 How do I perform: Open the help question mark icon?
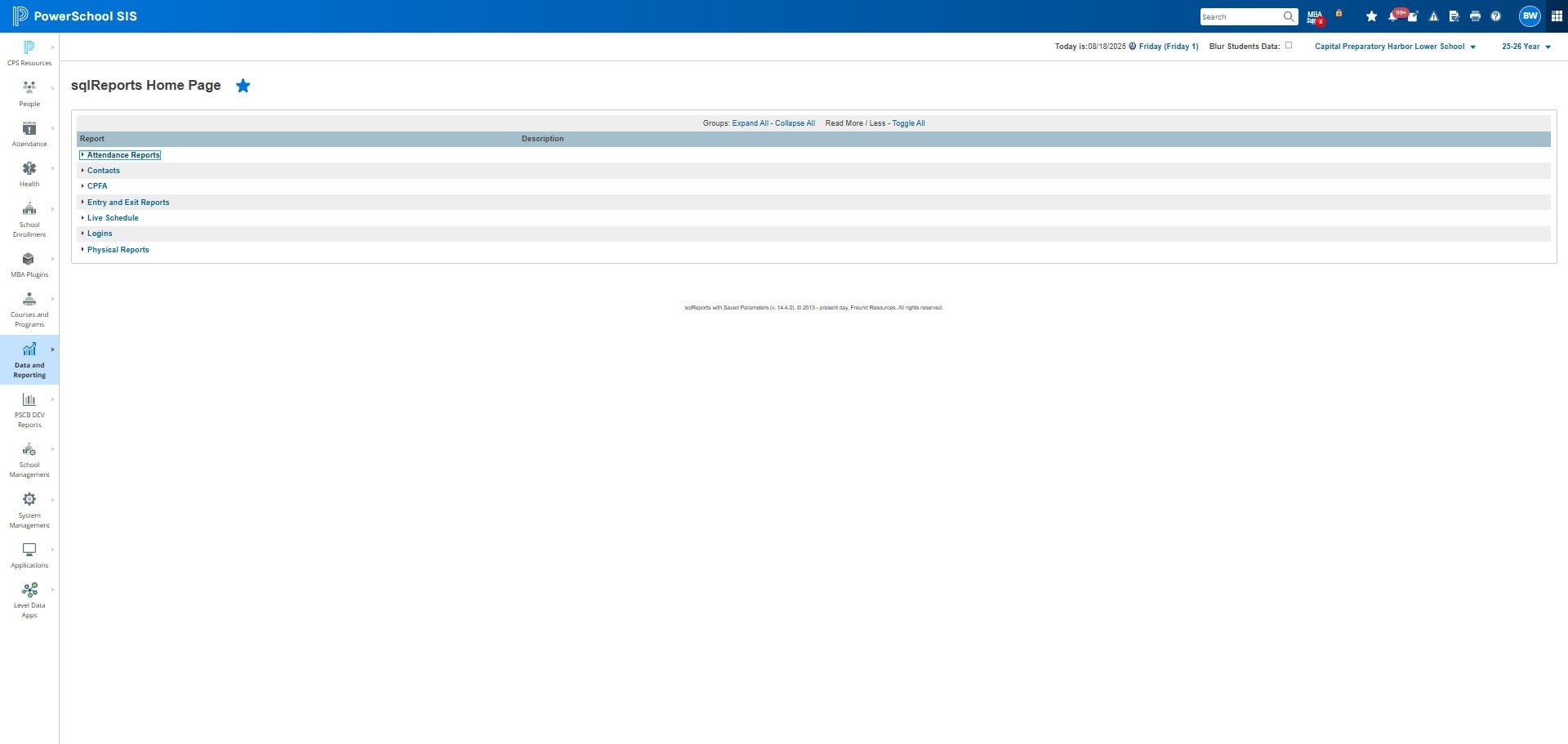[x=1495, y=16]
